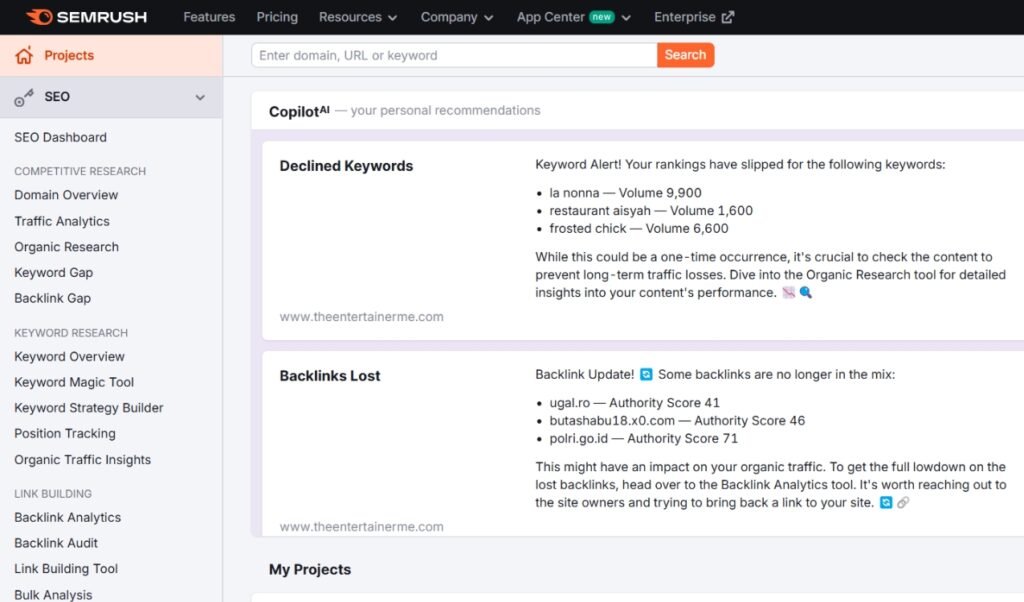Open the Features menu
This screenshot has width=1024, height=602.
pyautogui.click(x=209, y=17)
